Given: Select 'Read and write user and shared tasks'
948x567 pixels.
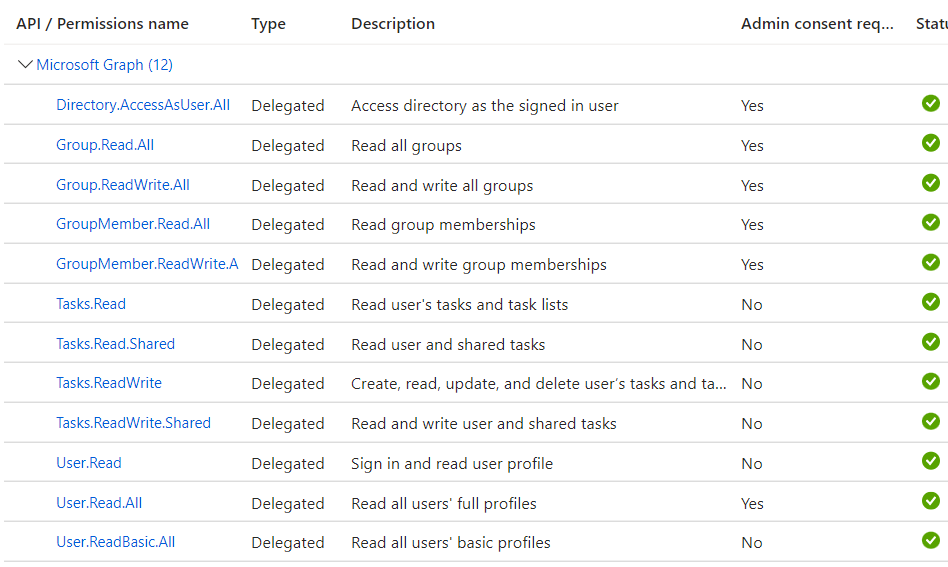Looking at the screenshot, I should pos(484,424).
